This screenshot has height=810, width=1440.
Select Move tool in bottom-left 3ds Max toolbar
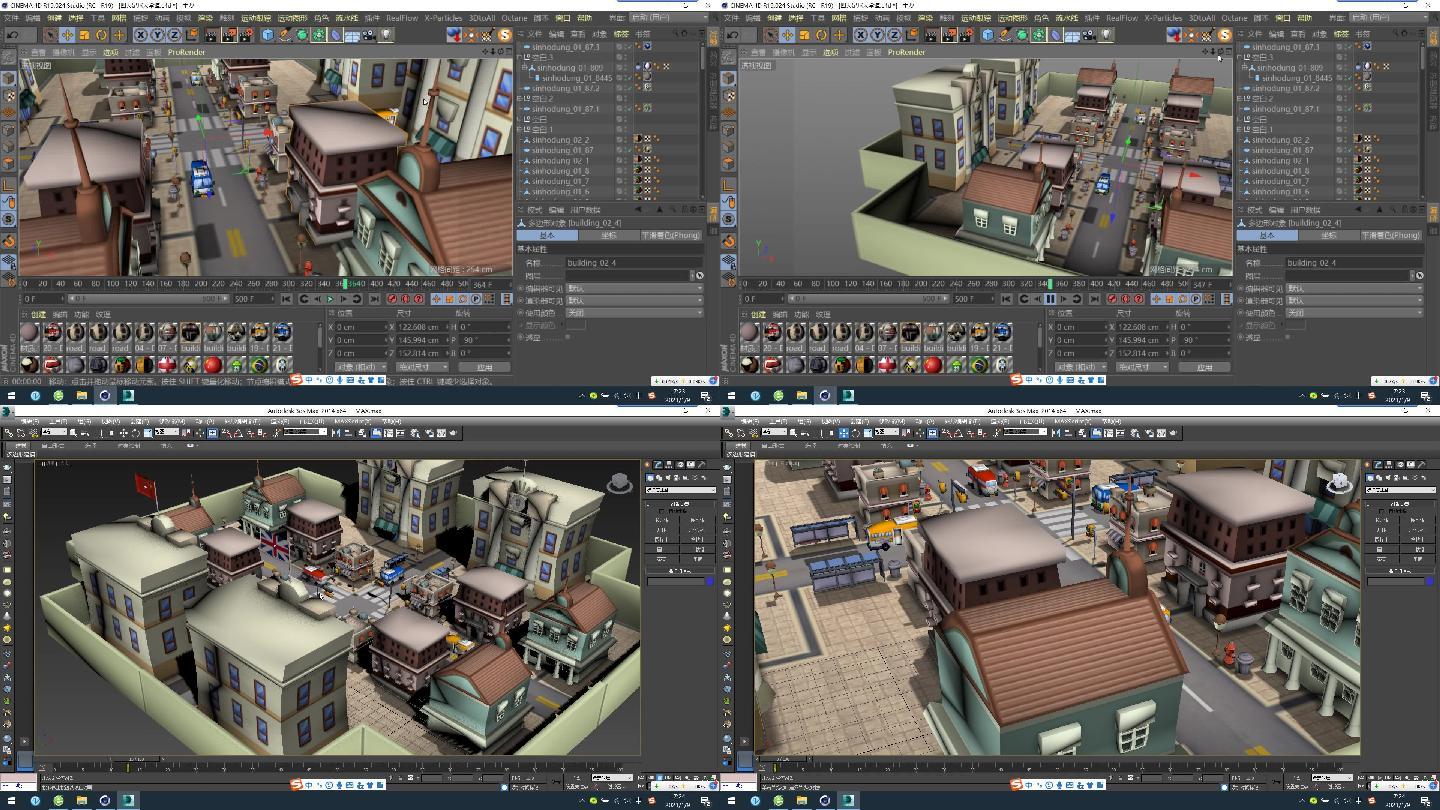coord(123,432)
